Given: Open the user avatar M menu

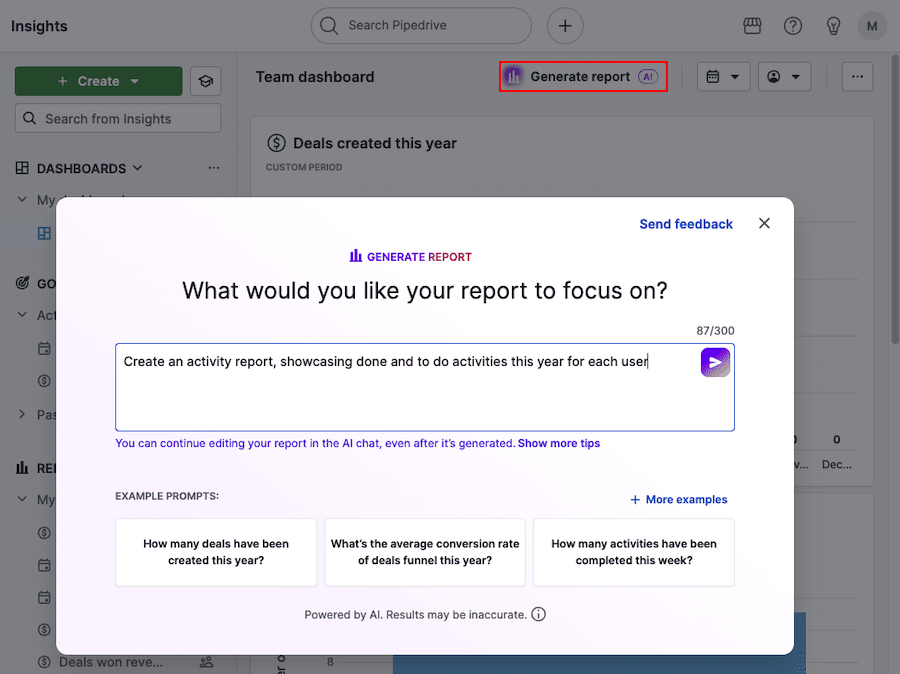Looking at the screenshot, I should coord(871,26).
